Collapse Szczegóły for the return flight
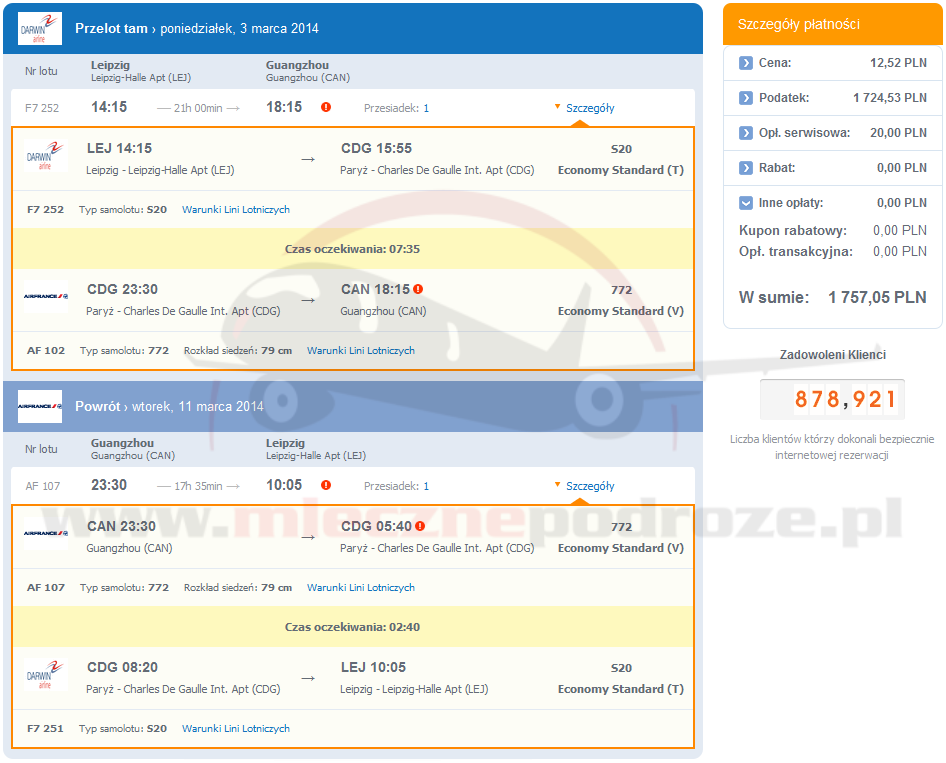 pyautogui.click(x=589, y=486)
